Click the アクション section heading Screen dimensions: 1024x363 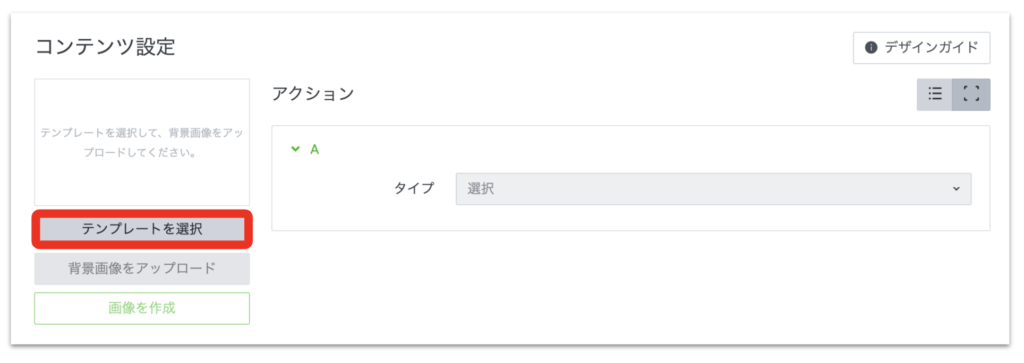pos(313,94)
